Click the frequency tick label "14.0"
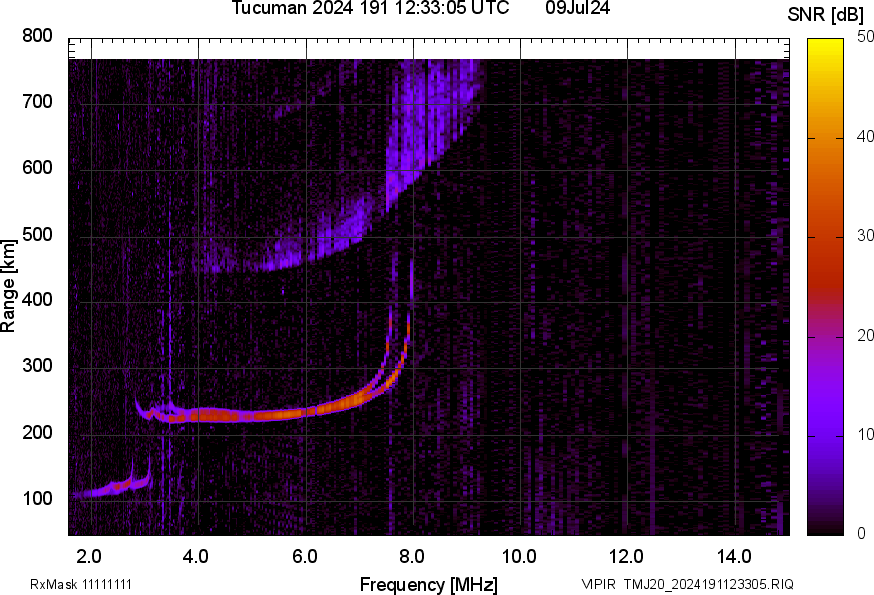This screenshot has height=595, width=874. 734,556
